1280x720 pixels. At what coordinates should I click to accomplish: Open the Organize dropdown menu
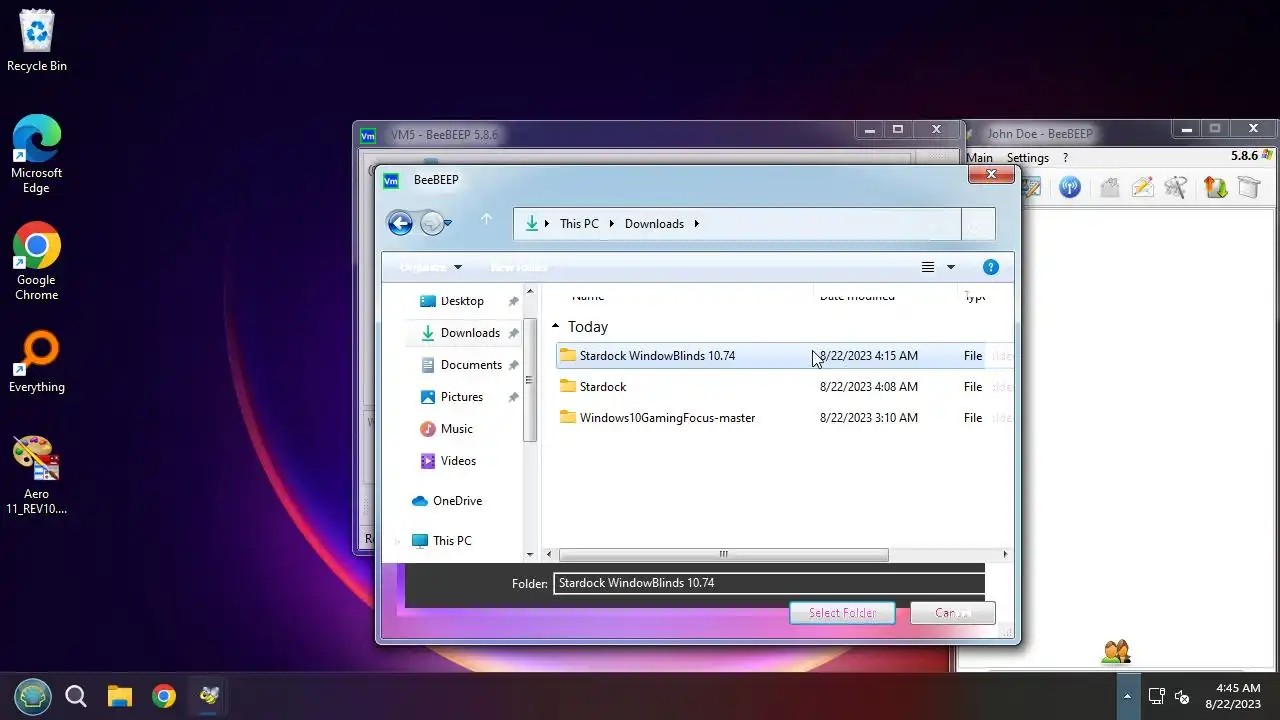click(x=431, y=267)
